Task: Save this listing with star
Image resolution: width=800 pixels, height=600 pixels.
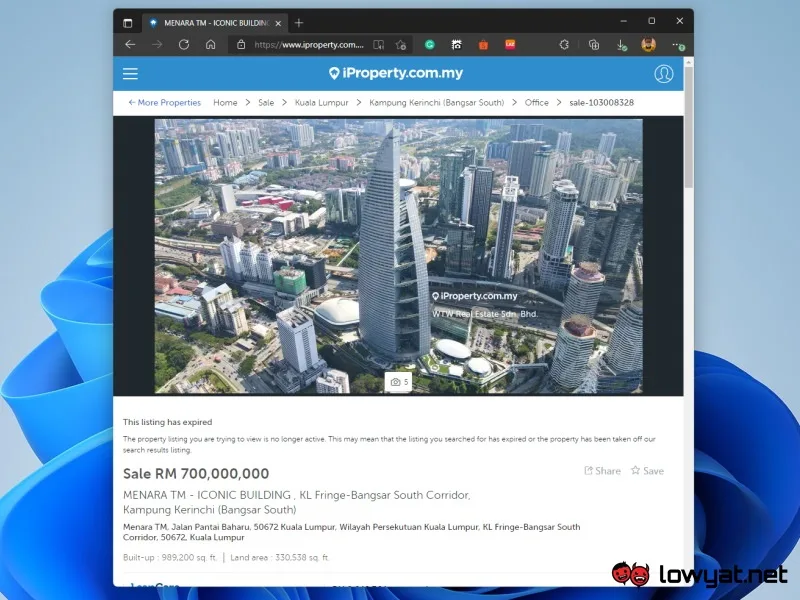Action: (x=647, y=470)
